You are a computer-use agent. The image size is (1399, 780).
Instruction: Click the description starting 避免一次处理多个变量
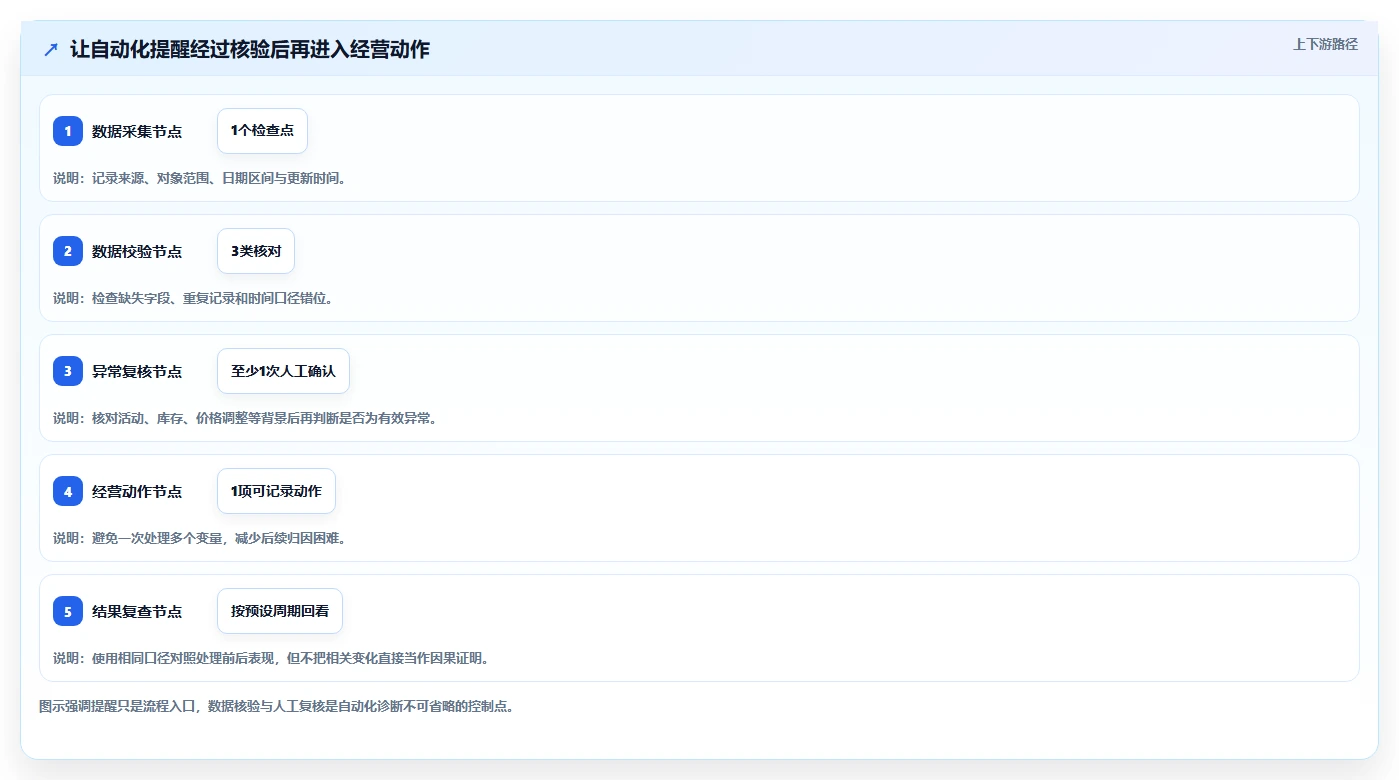click(x=200, y=538)
